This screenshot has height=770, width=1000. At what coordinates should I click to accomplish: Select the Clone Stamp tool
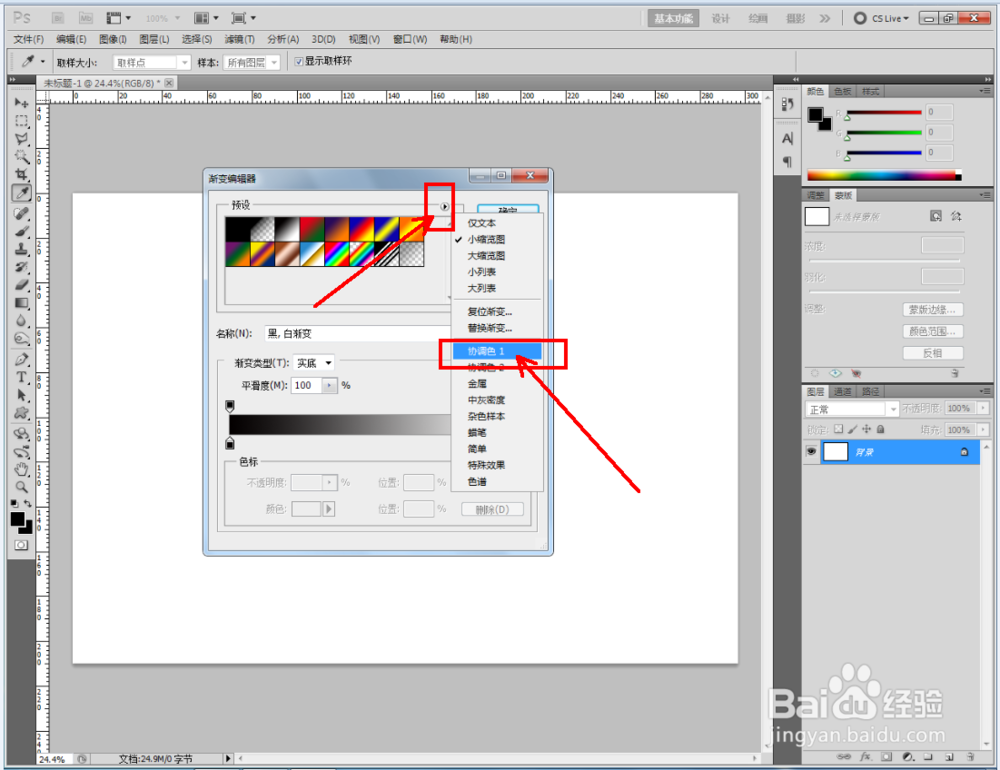pyautogui.click(x=21, y=249)
